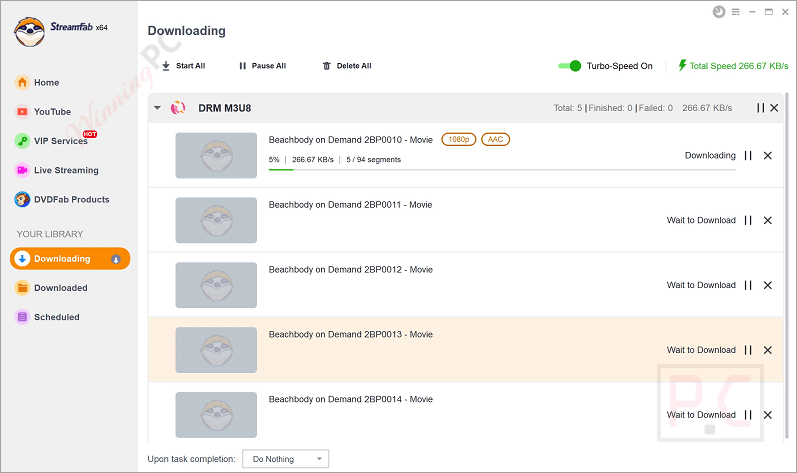
Task: Pause the entire DRM M3U8 group
Action: point(760,108)
